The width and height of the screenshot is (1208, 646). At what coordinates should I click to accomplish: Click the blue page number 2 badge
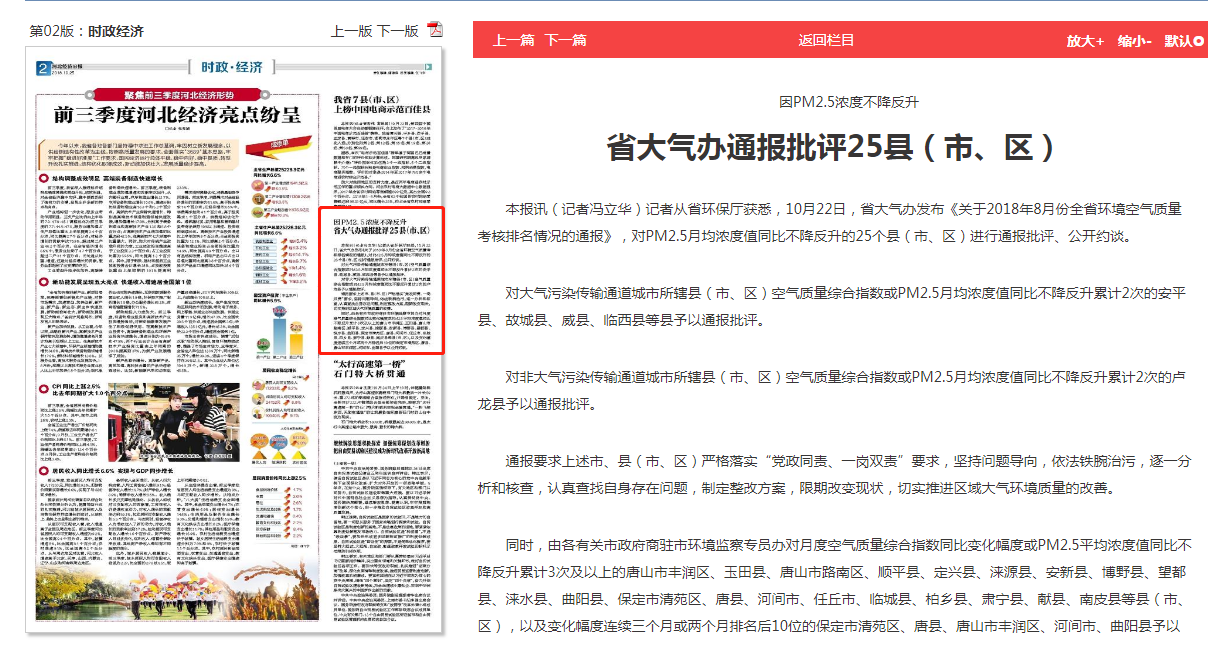pos(42,68)
